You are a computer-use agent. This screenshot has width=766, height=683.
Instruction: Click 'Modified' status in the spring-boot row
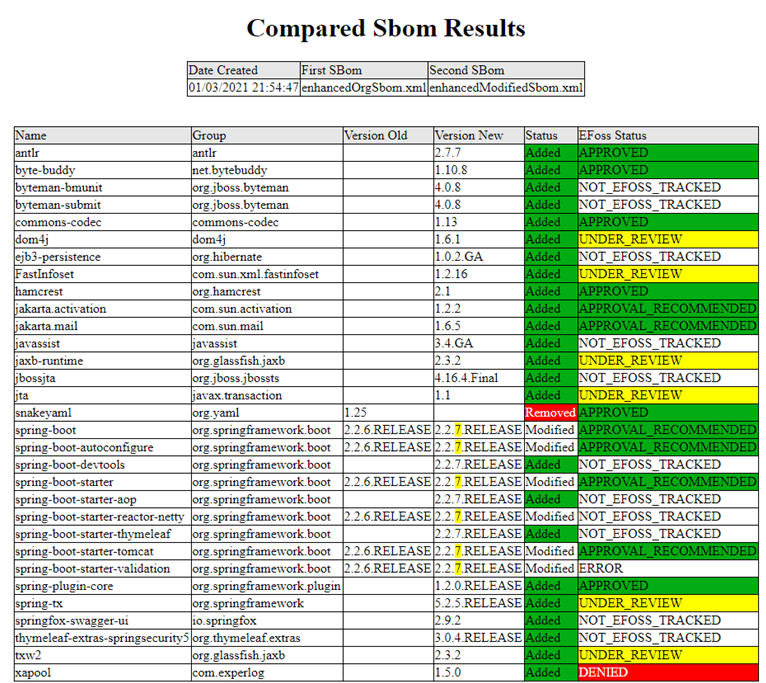(x=551, y=430)
